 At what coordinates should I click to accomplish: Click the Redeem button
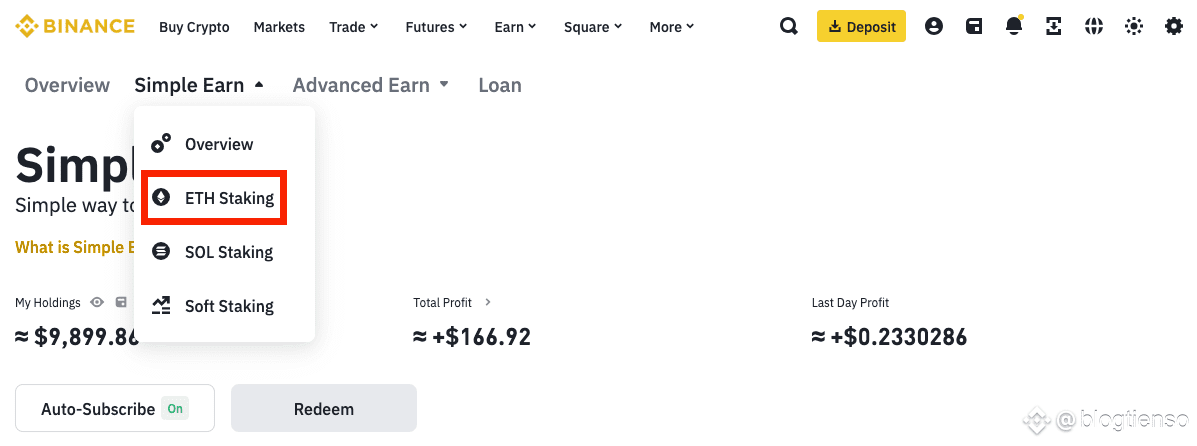tap(324, 409)
